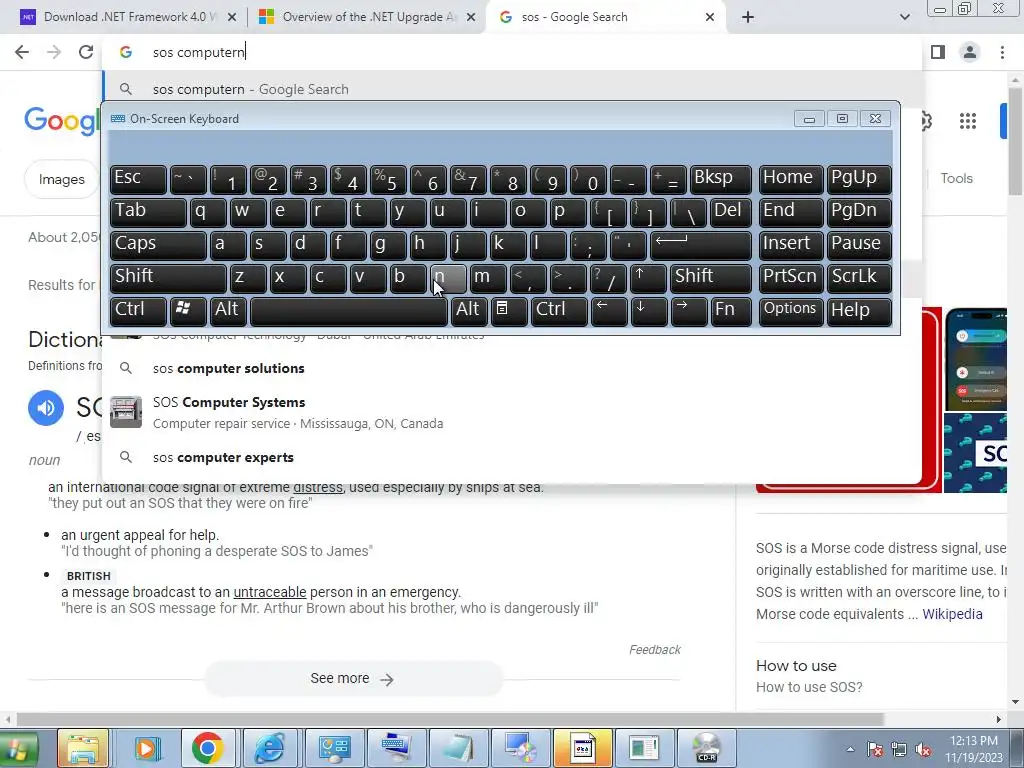Open Help on On-Screen Keyboard
1024x768 pixels.
point(859,312)
